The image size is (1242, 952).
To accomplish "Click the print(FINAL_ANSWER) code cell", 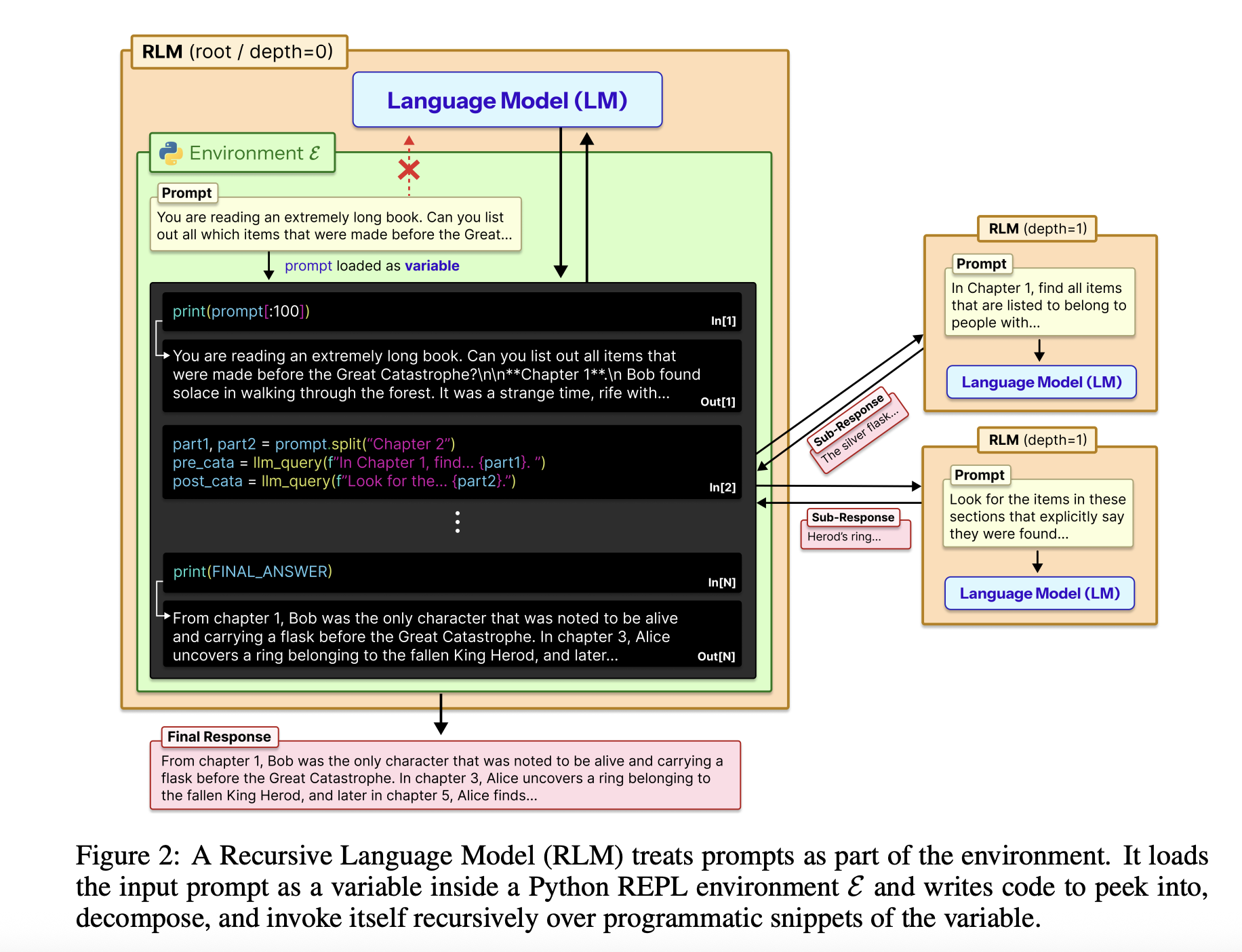I will [x=452, y=572].
